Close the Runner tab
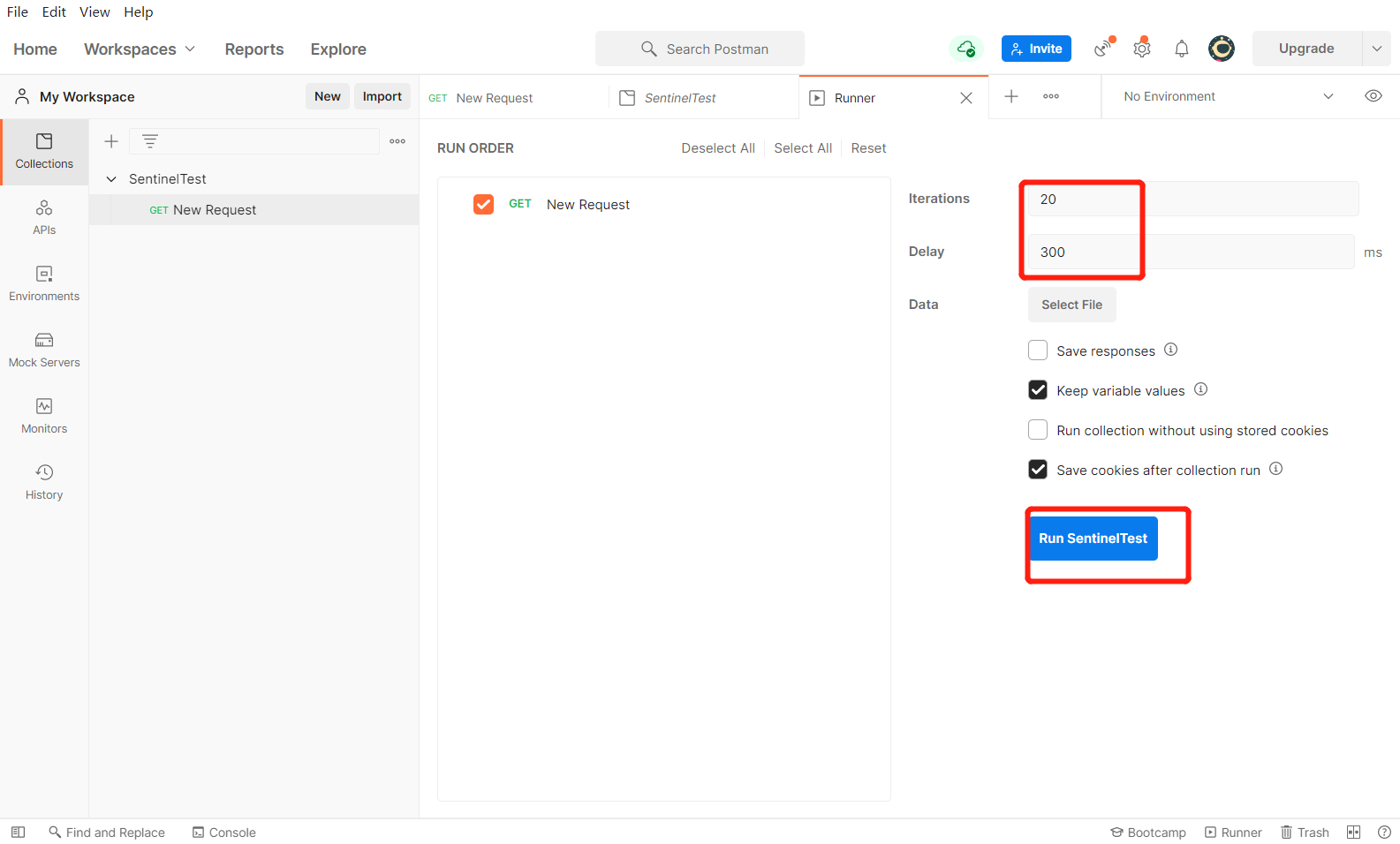Screen dimensions: 1400x844 [x=966, y=98]
